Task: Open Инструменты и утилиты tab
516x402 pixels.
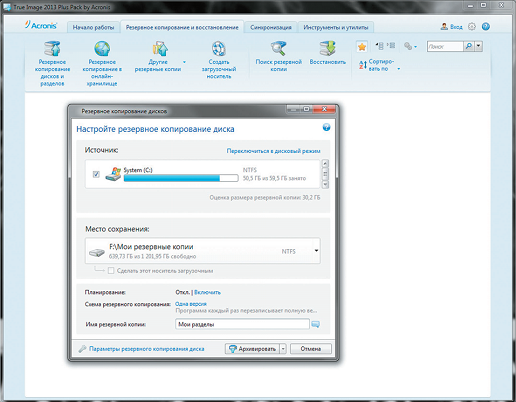Action: 336,27
